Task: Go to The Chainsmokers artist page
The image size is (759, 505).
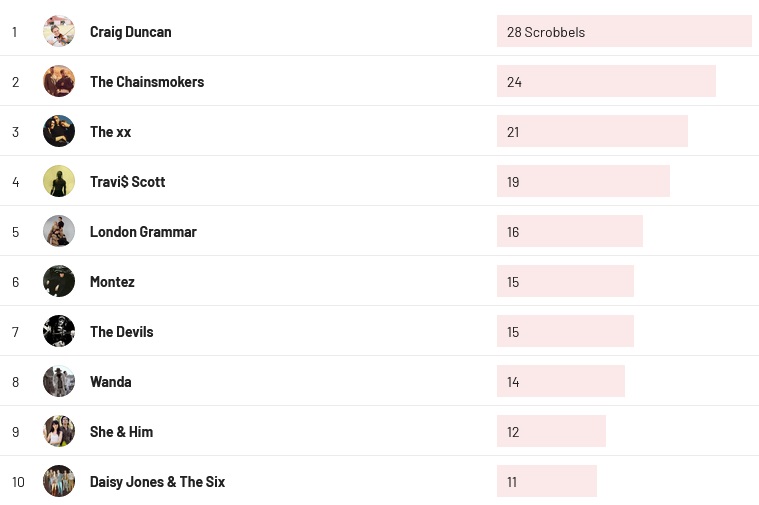Action: [147, 82]
